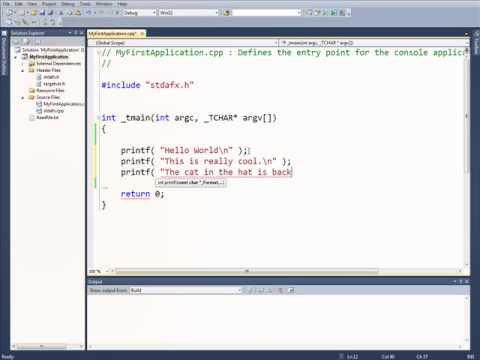Open the Global Scope dropdown
This screenshot has width=480, height=360.
click(183, 43)
